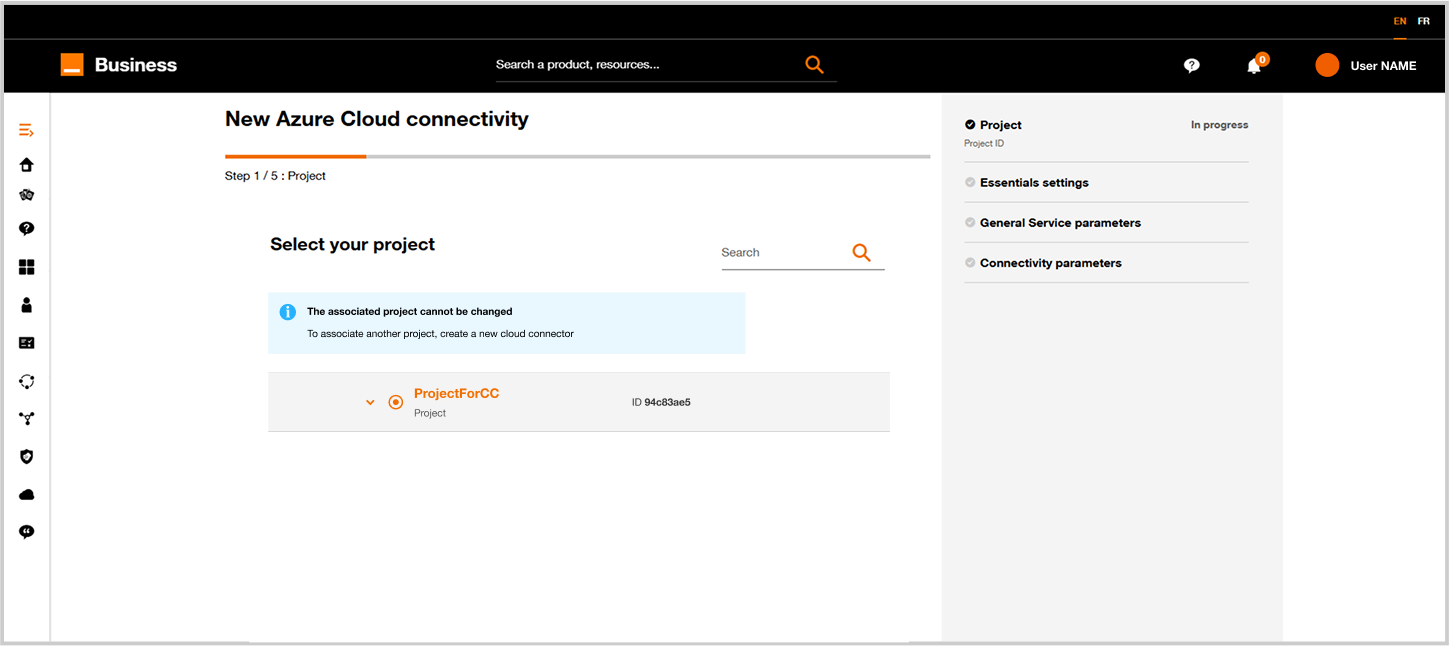Click the top product search magnifier
1449x646 pixels.
(814, 65)
